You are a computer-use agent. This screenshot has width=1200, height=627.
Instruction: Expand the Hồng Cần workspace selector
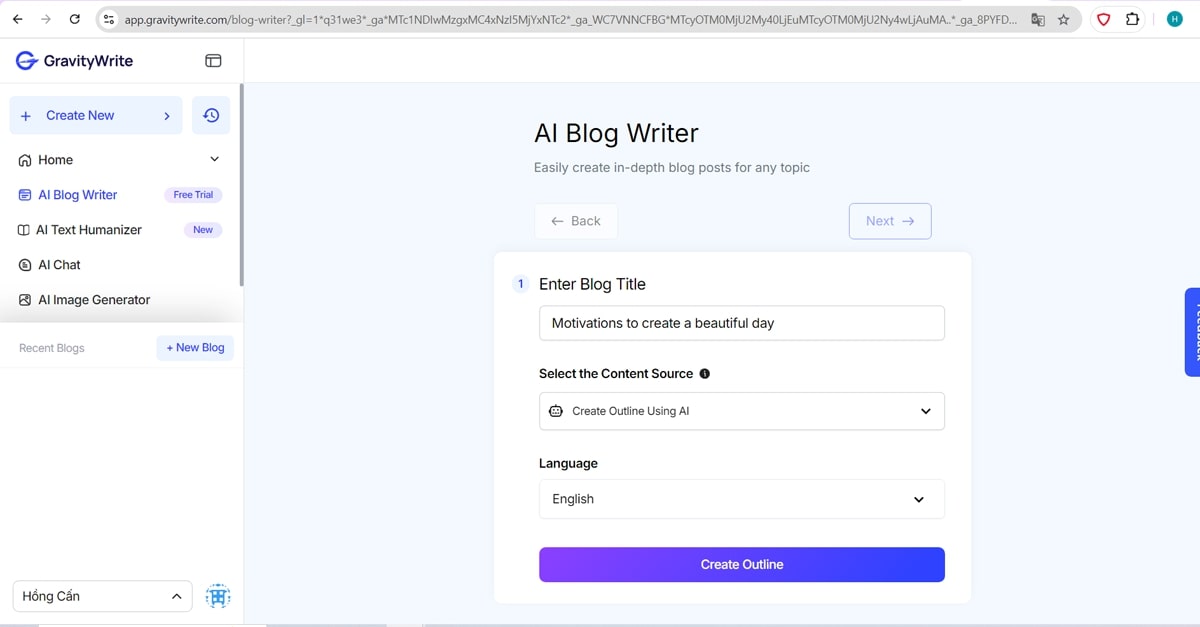[102, 597]
